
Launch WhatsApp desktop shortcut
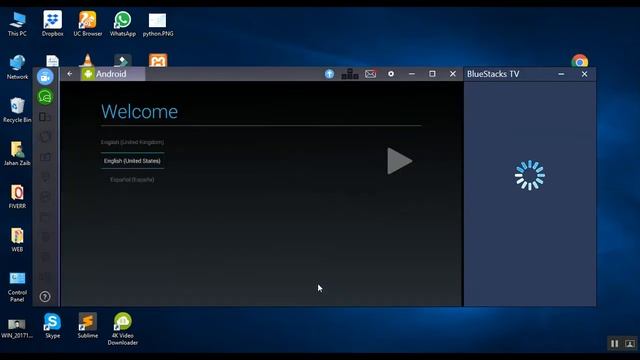pyautogui.click(x=123, y=24)
